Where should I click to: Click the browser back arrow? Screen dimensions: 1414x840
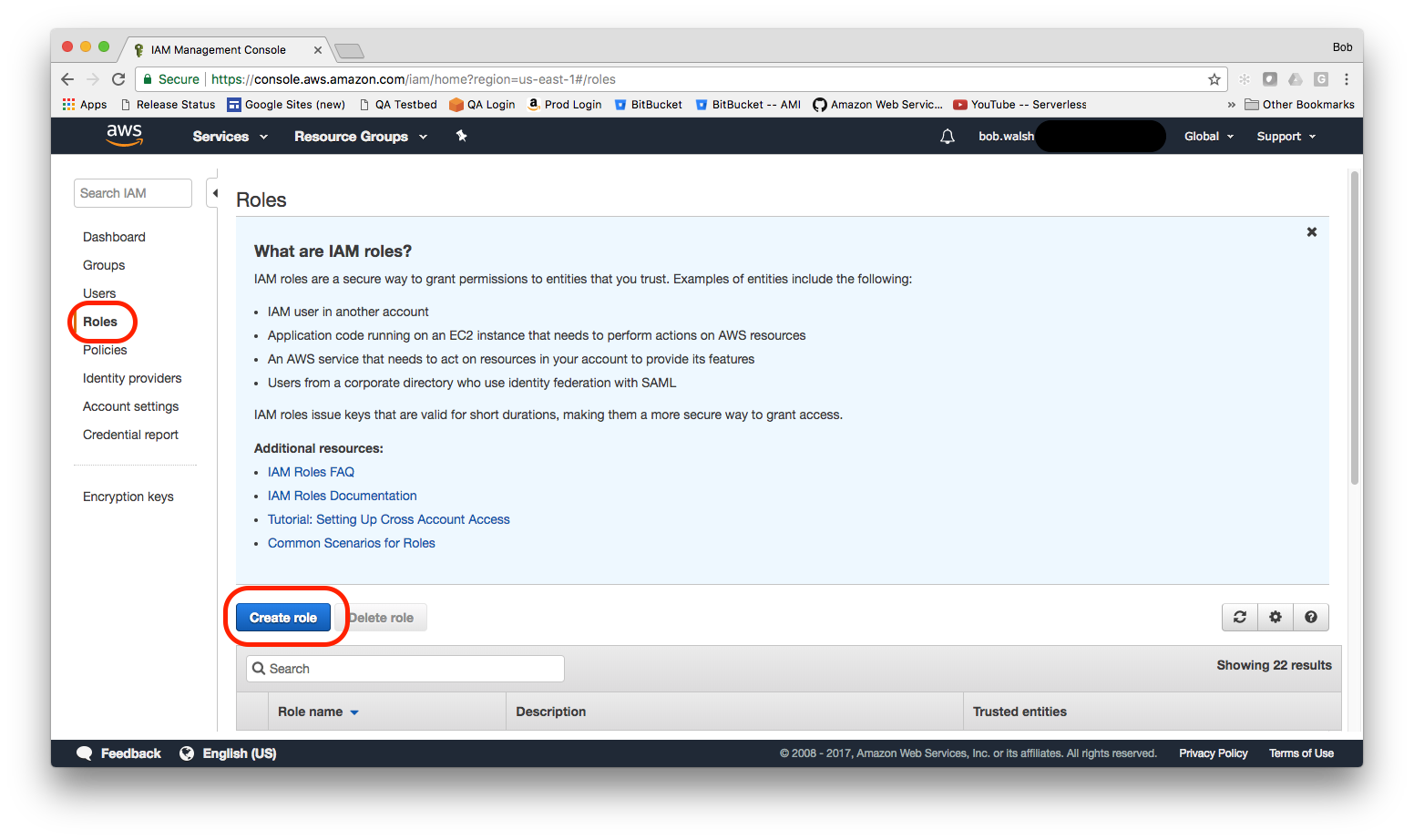(67, 79)
